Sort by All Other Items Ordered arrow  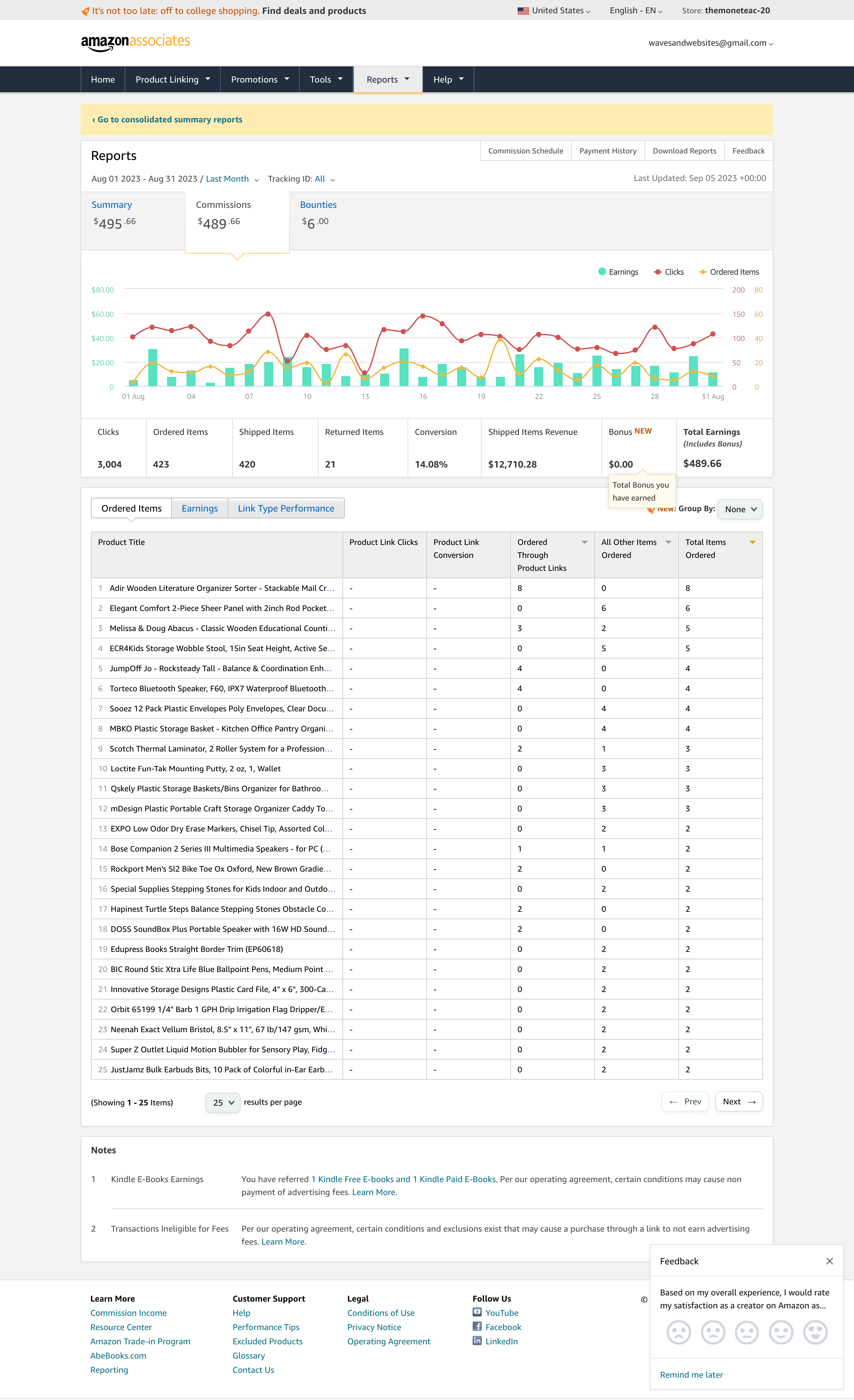tap(668, 542)
